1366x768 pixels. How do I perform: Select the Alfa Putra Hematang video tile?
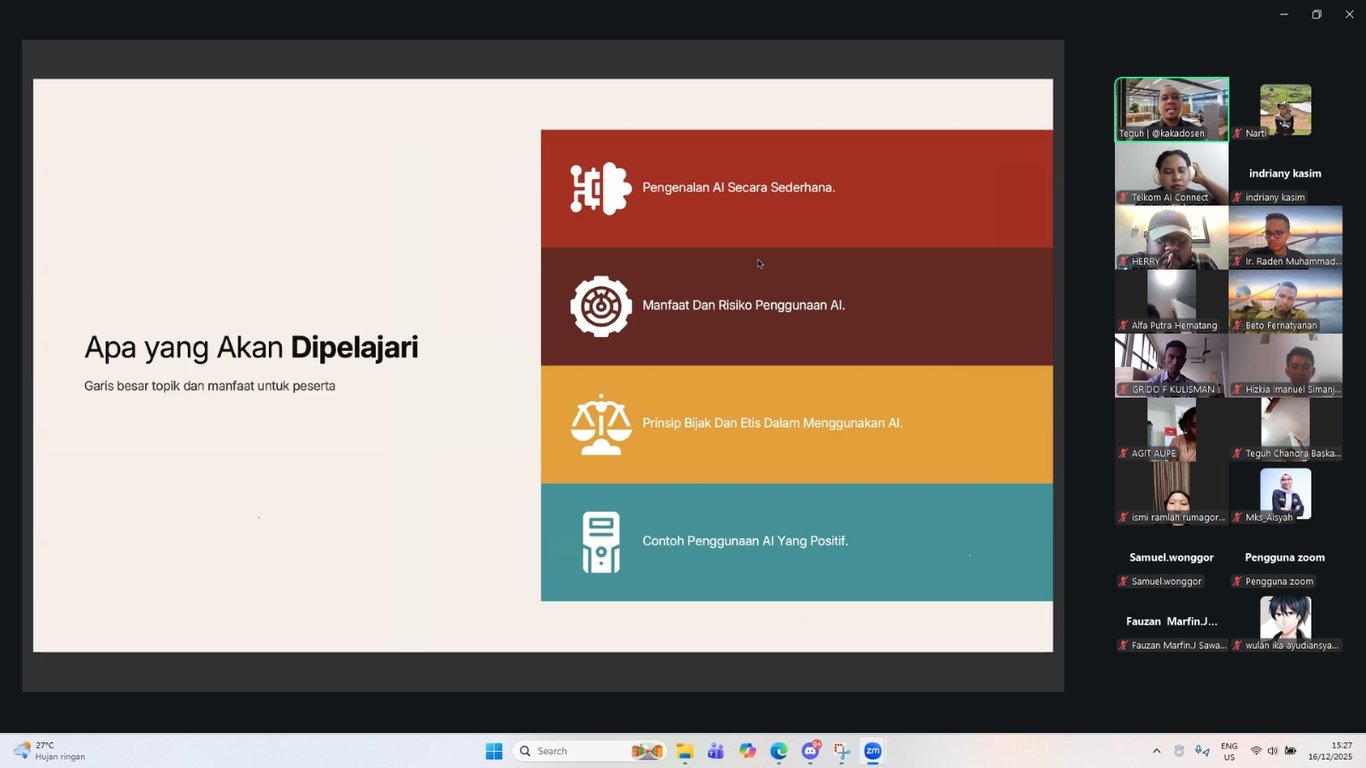point(1172,302)
